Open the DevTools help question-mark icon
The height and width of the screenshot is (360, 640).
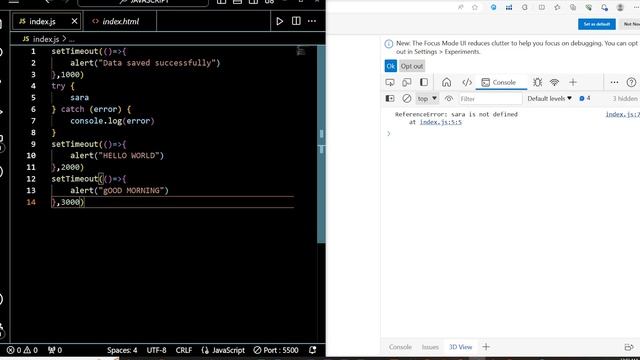(631, 82)
